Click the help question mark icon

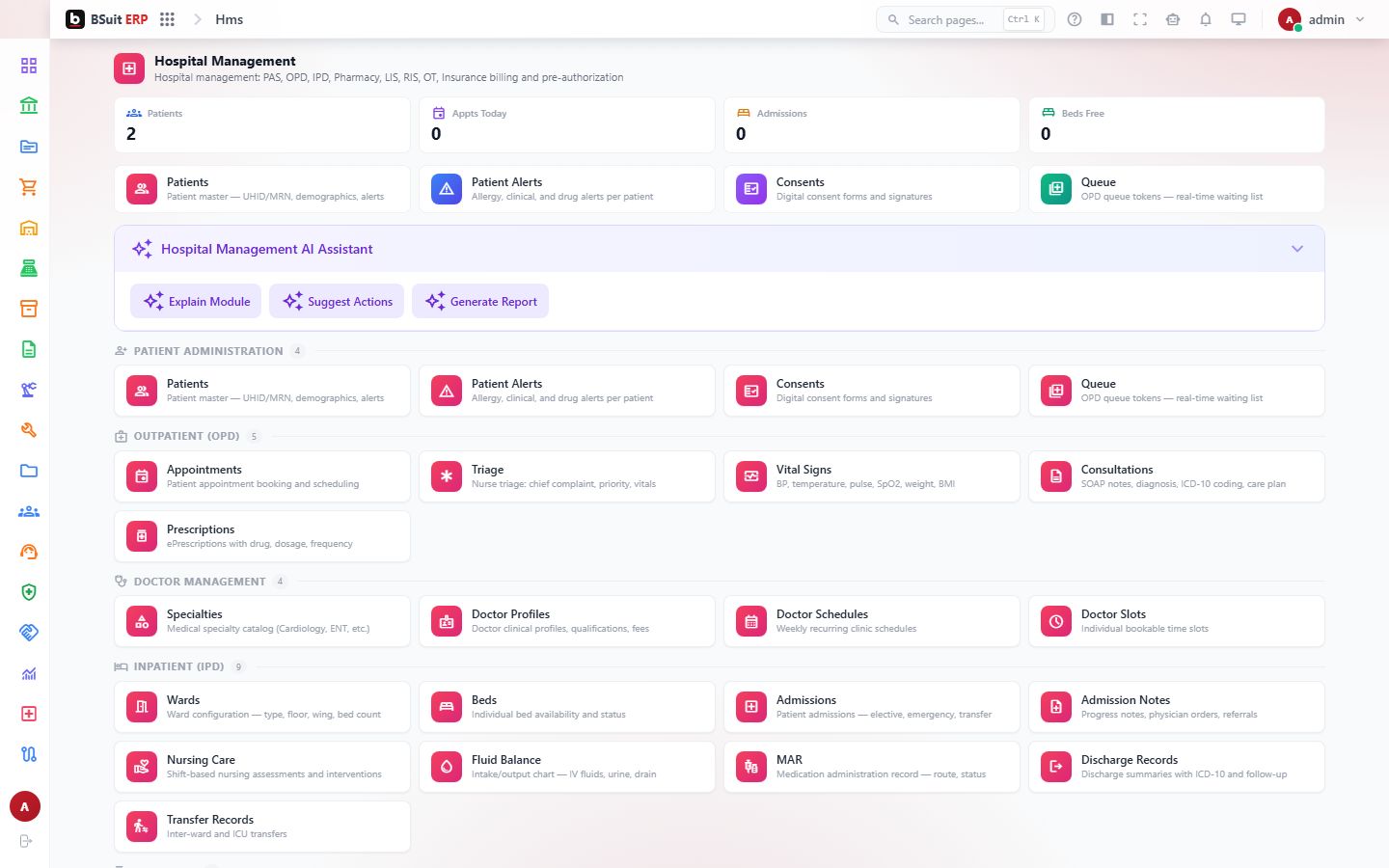click(x=1075, y=19)
